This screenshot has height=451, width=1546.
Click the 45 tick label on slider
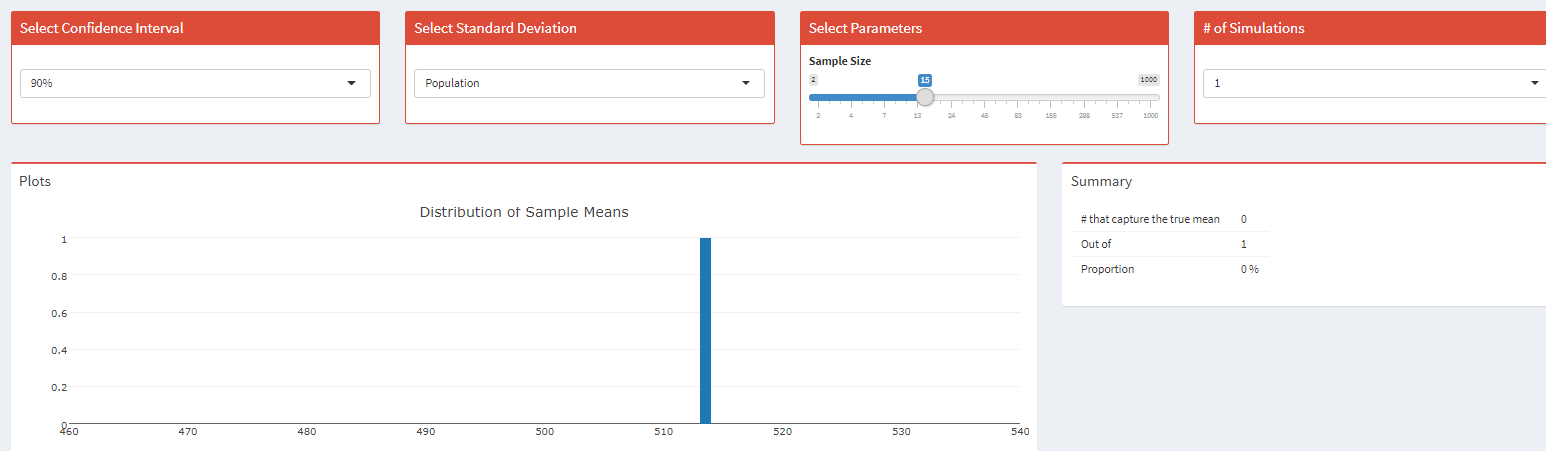(984, 116)
